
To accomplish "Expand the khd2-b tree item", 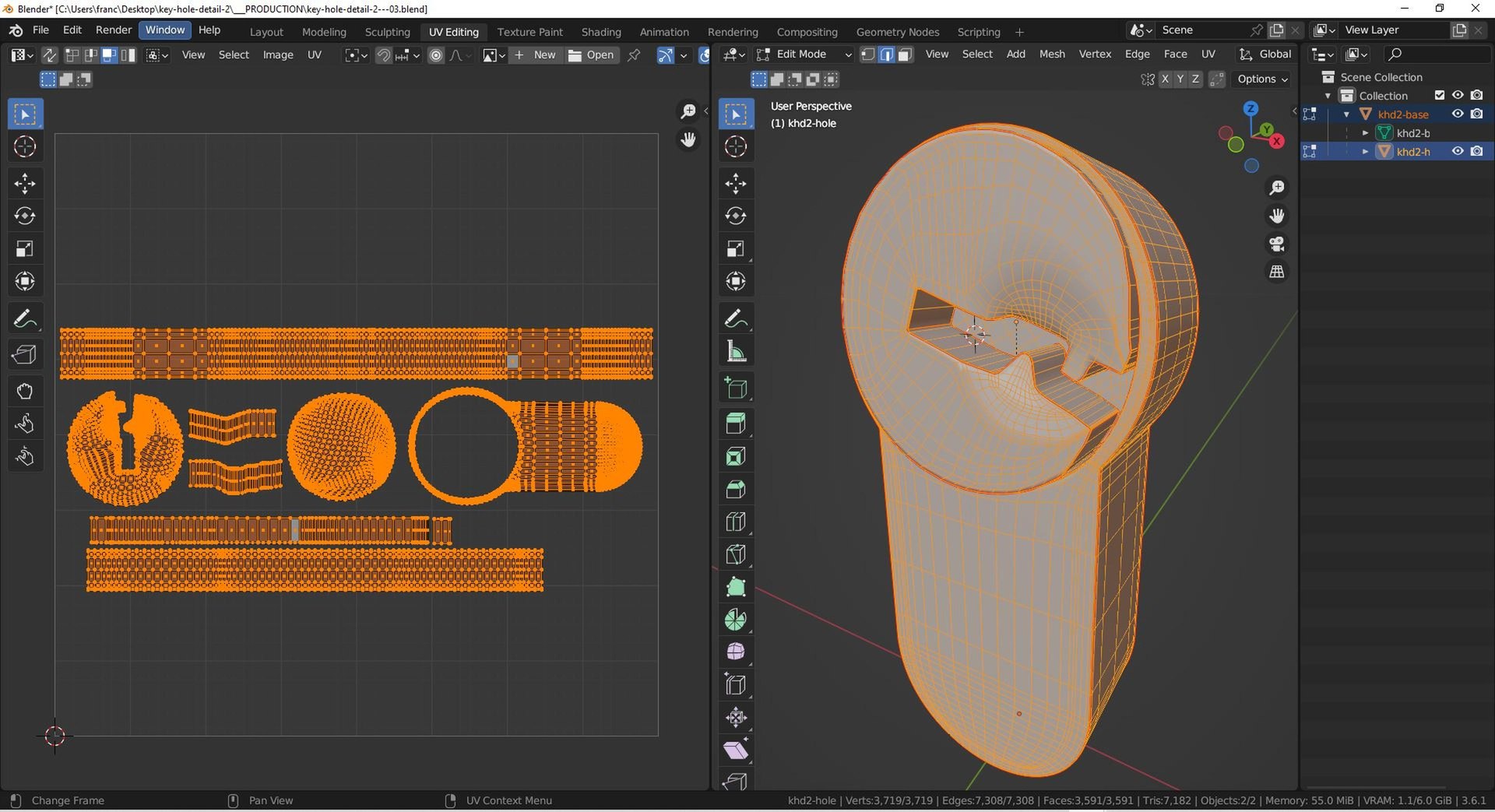I will pyautogui.click(x=1365, y=133).
